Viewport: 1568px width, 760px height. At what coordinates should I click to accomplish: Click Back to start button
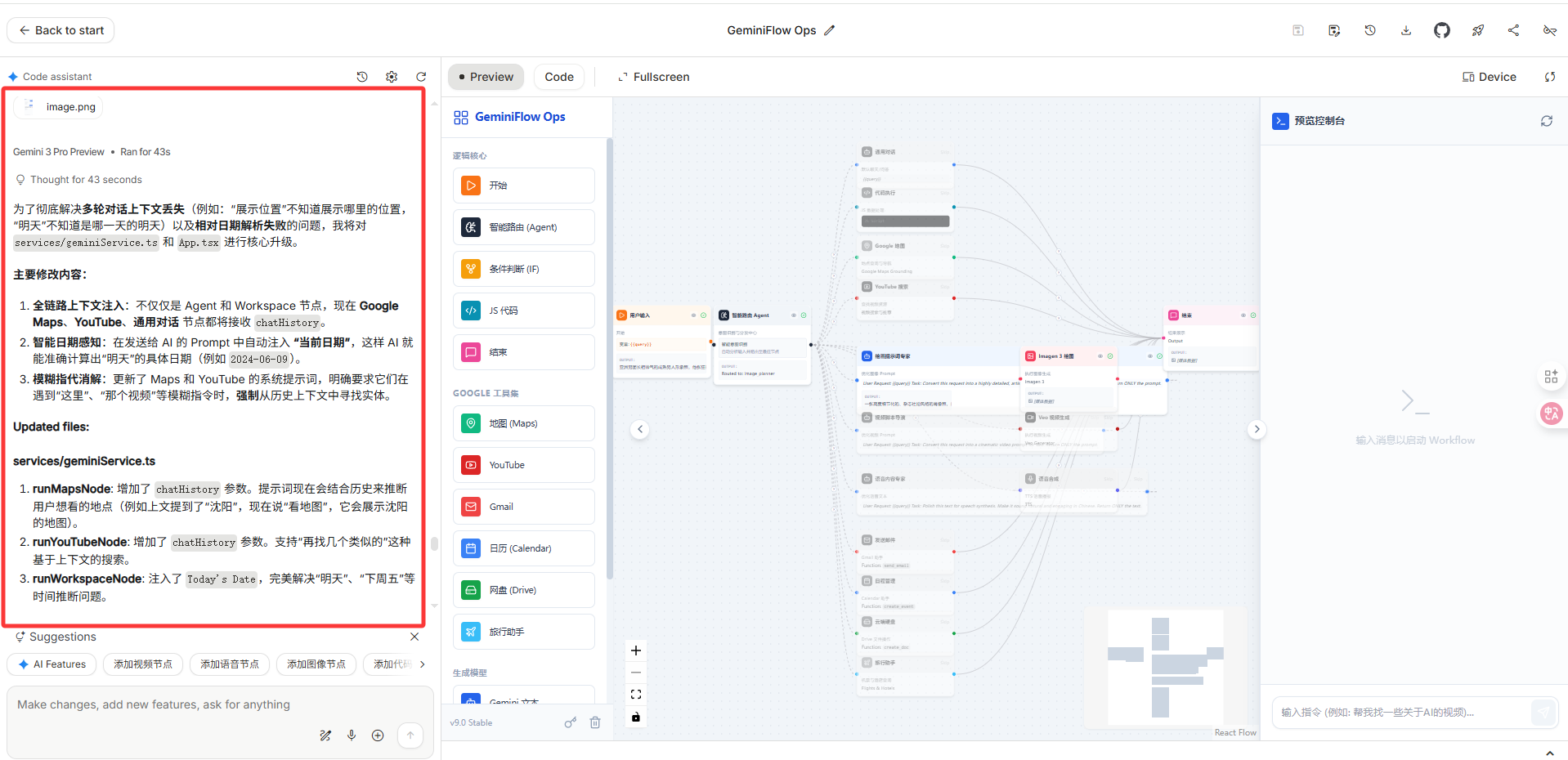tap(60, 30)
